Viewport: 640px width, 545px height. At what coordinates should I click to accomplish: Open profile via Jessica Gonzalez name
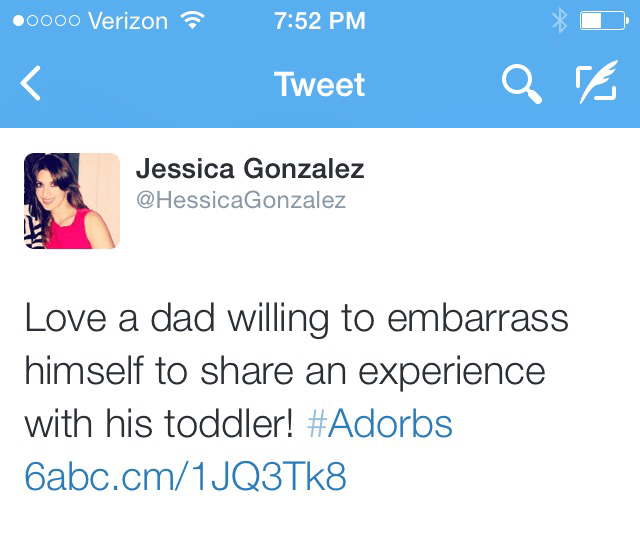pos(250,168)
